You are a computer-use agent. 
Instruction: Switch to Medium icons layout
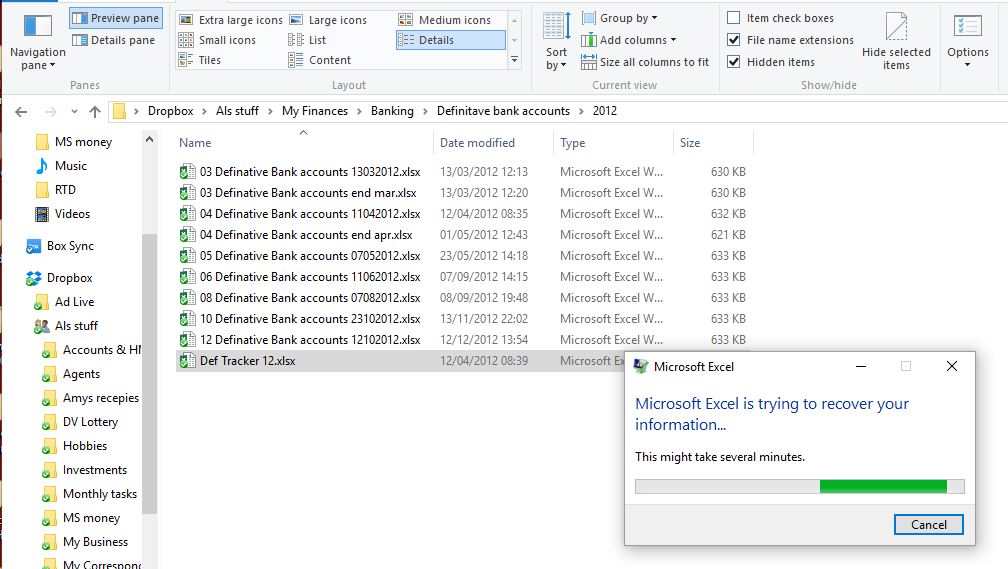pyautogui.click(x=444, y=20)
